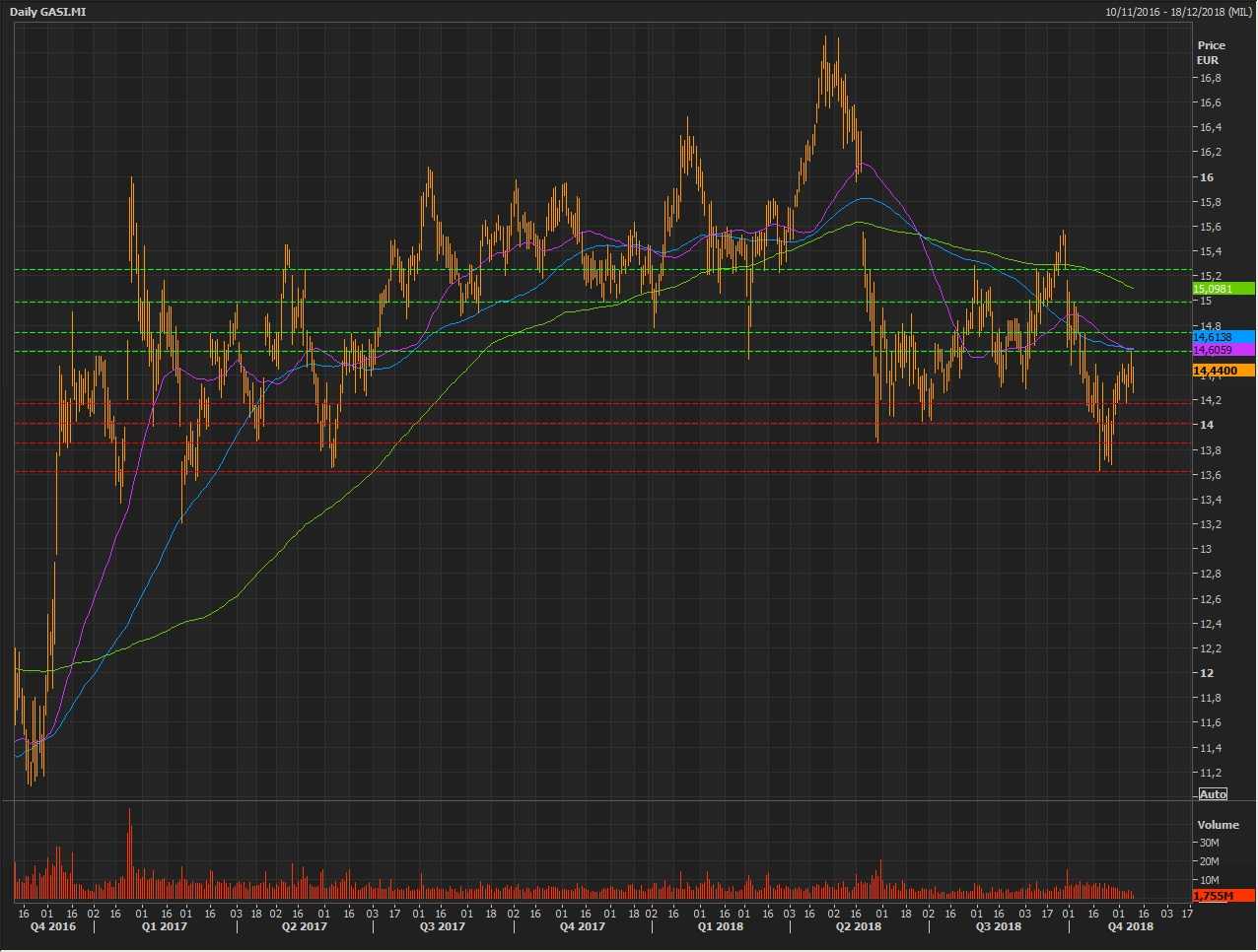Select the Q3 2018 time axis label
This screenshot has width=1258, height=952.
999,926
